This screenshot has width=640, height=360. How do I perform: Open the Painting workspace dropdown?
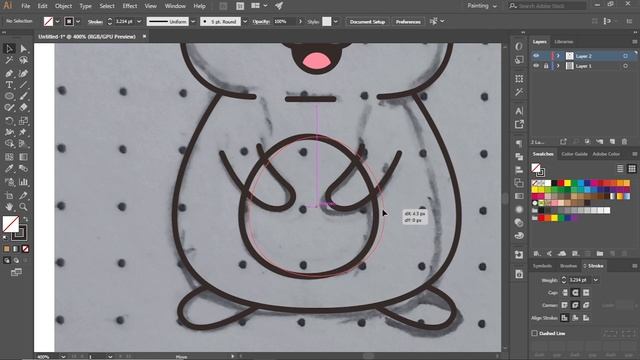tap(482, 6)
